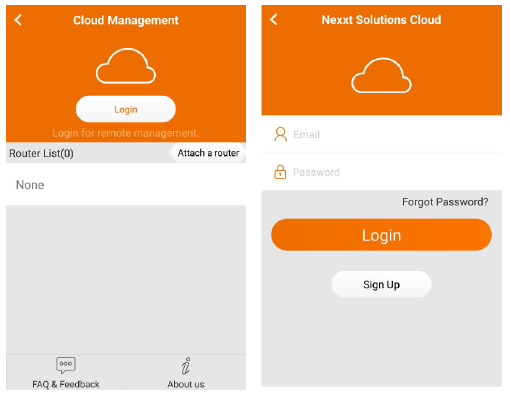The height and width of the screenshot is (401, 510).
Task: Go back from Cloud Management screen
Action: tap(18, 20)
